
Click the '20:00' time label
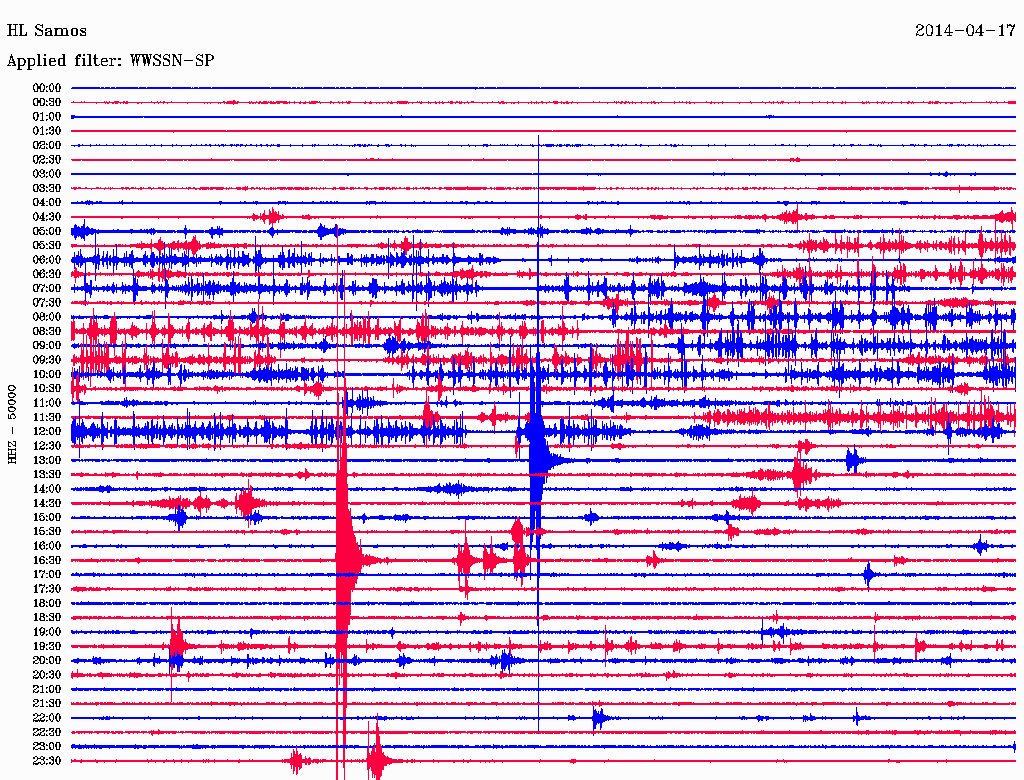[x=47, y=660]
